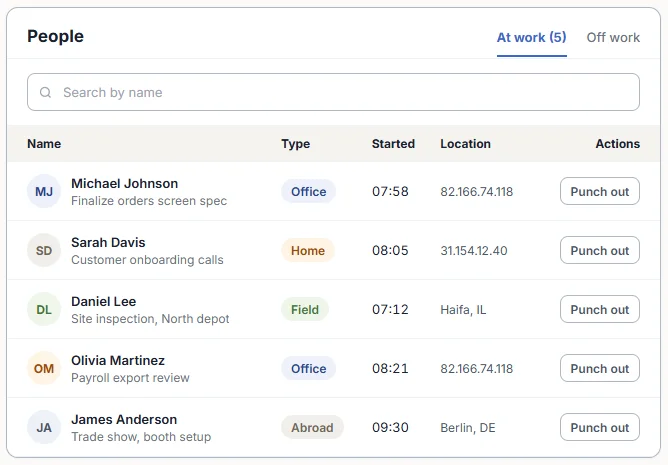Click 'Customer onboarding calls' note

[x=147, y=260]
